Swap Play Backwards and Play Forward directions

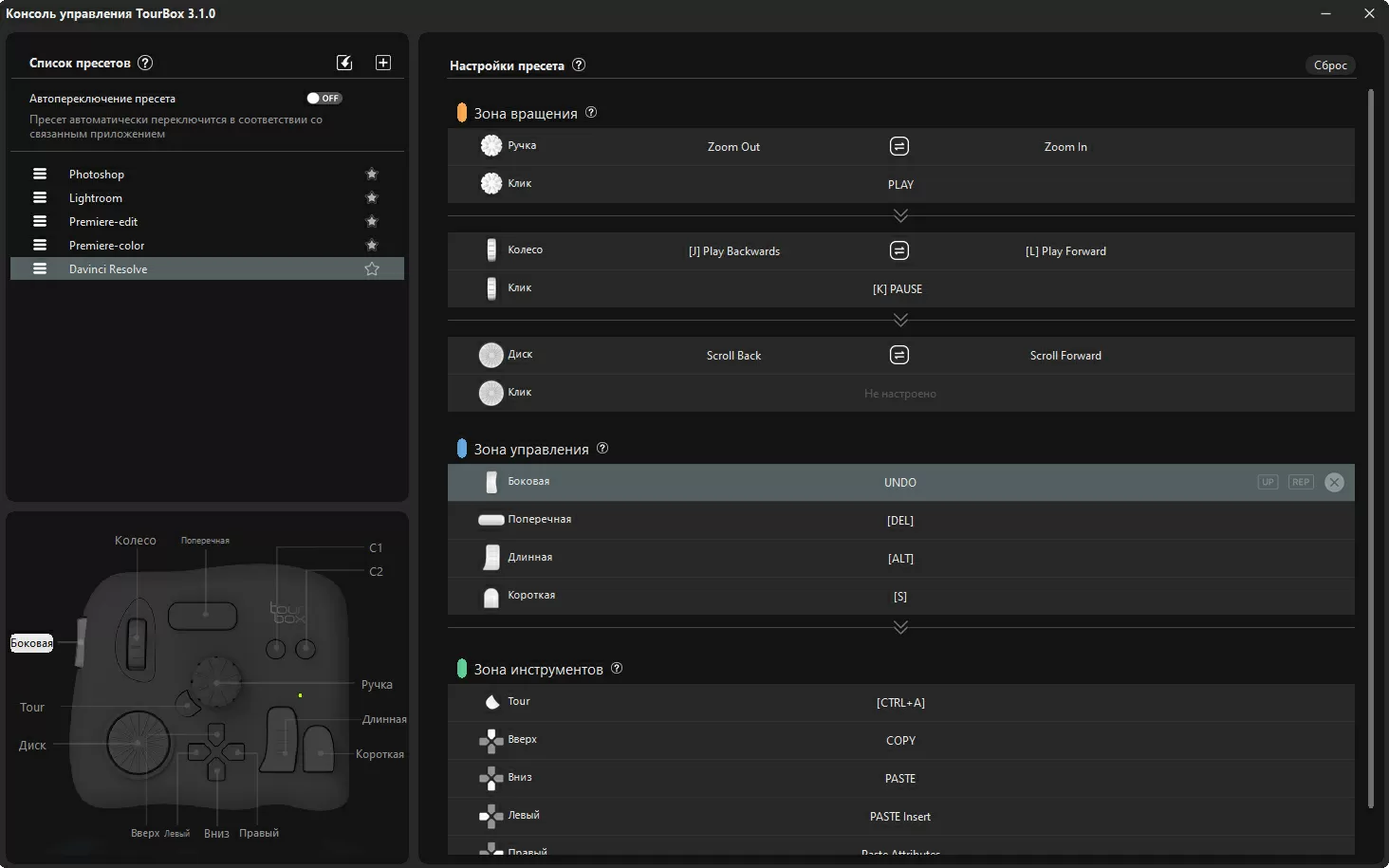coord(899,250)
